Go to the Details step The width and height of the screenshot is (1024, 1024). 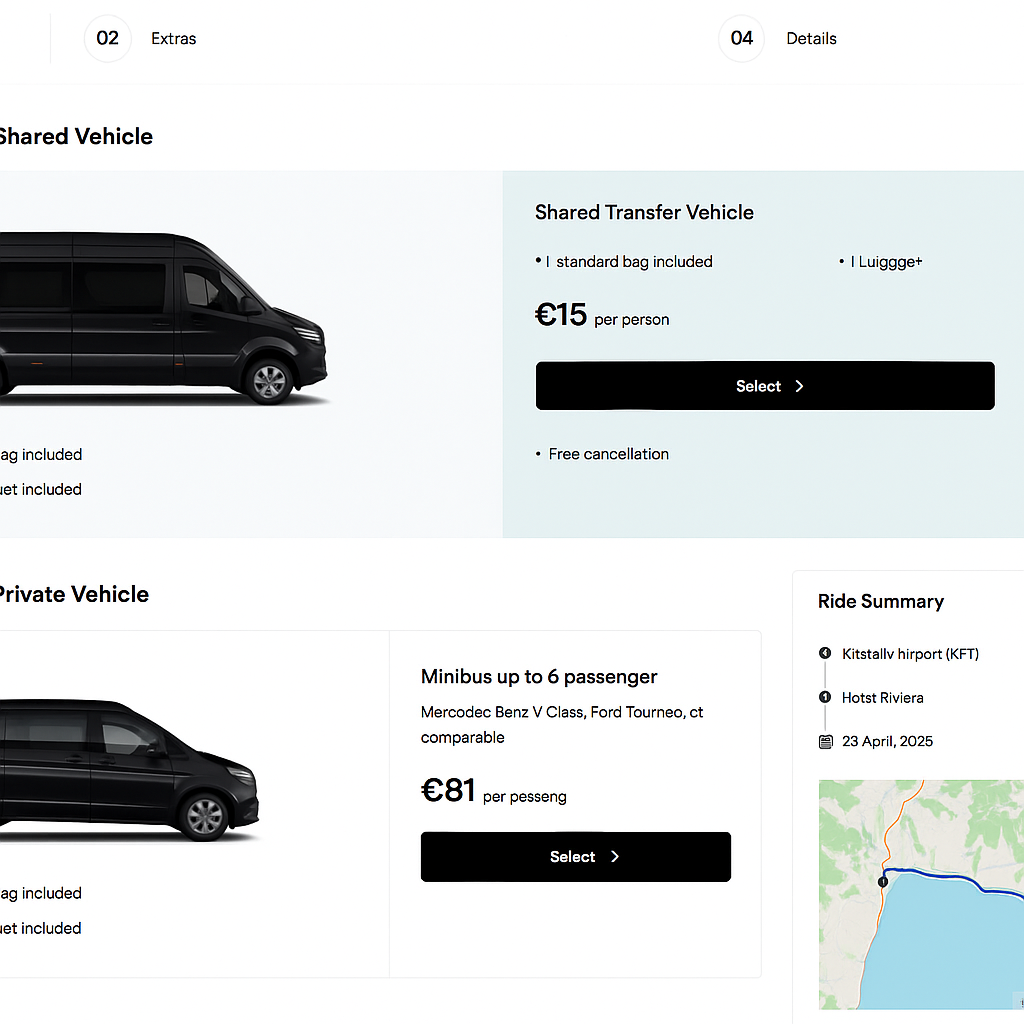pos(811,39)
